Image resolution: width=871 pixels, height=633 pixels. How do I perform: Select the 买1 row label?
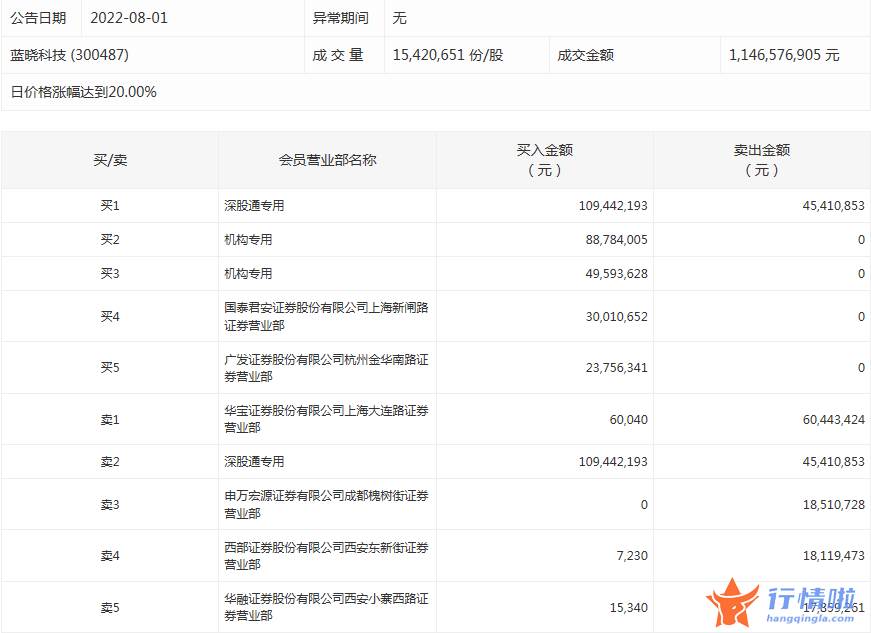pyautogui.click(x=110, y=206)
